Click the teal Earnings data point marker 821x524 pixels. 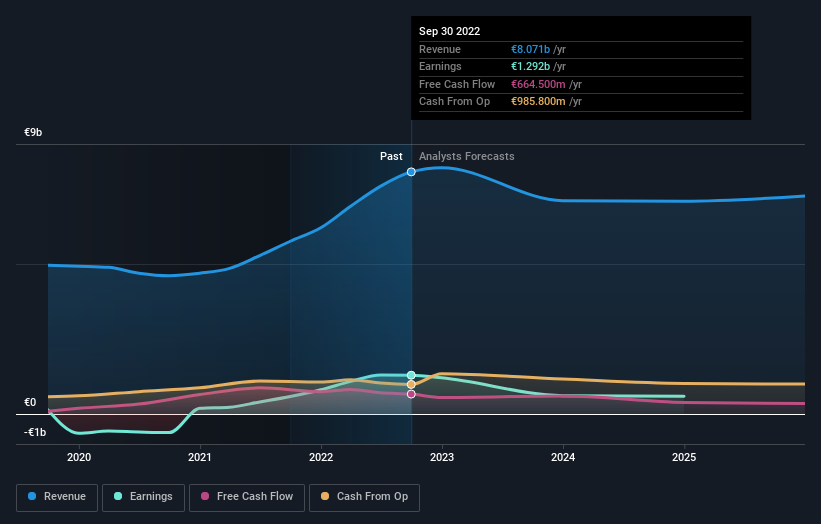pyautogui.click(x=411, y=375)
